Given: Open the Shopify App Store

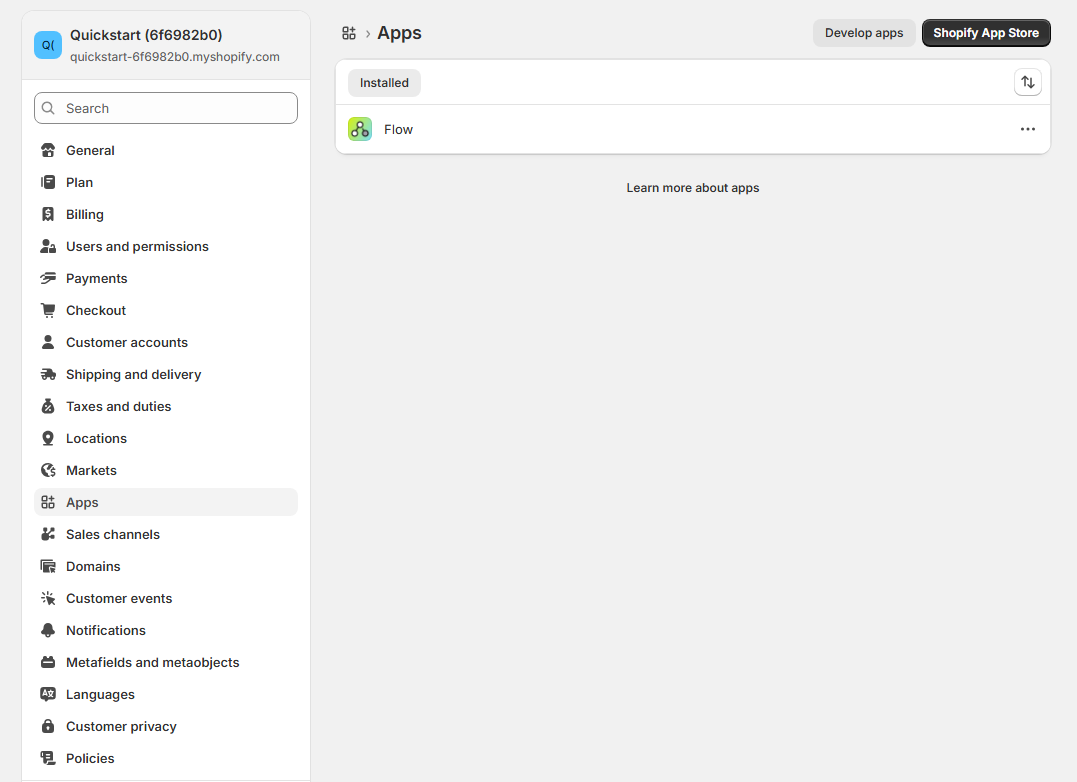Looking at the screenshot, I should point(986,32).
